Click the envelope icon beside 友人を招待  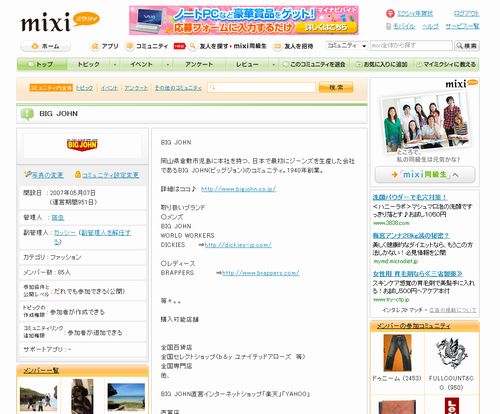click(x=277, y=46)
